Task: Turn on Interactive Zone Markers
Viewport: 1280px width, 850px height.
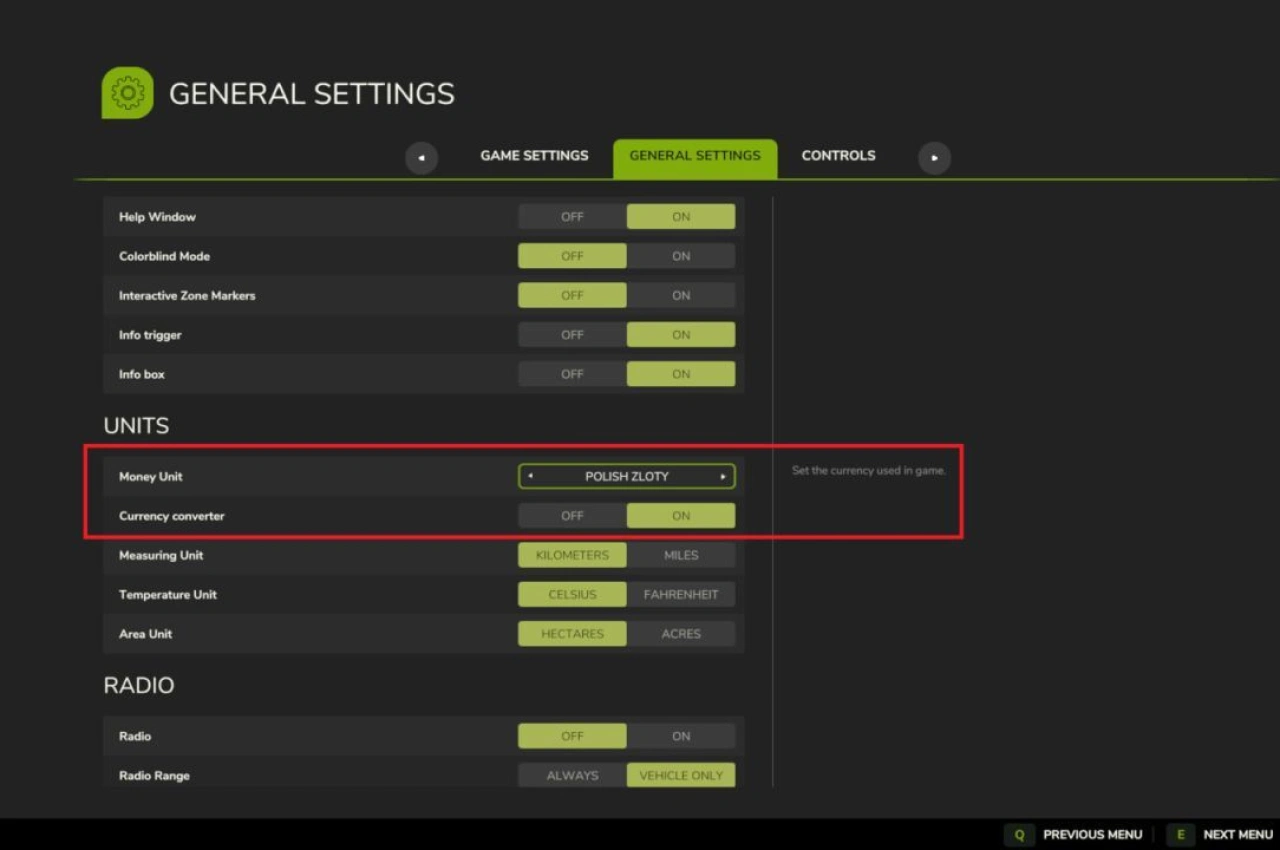Action: click(x=681, y=296)
